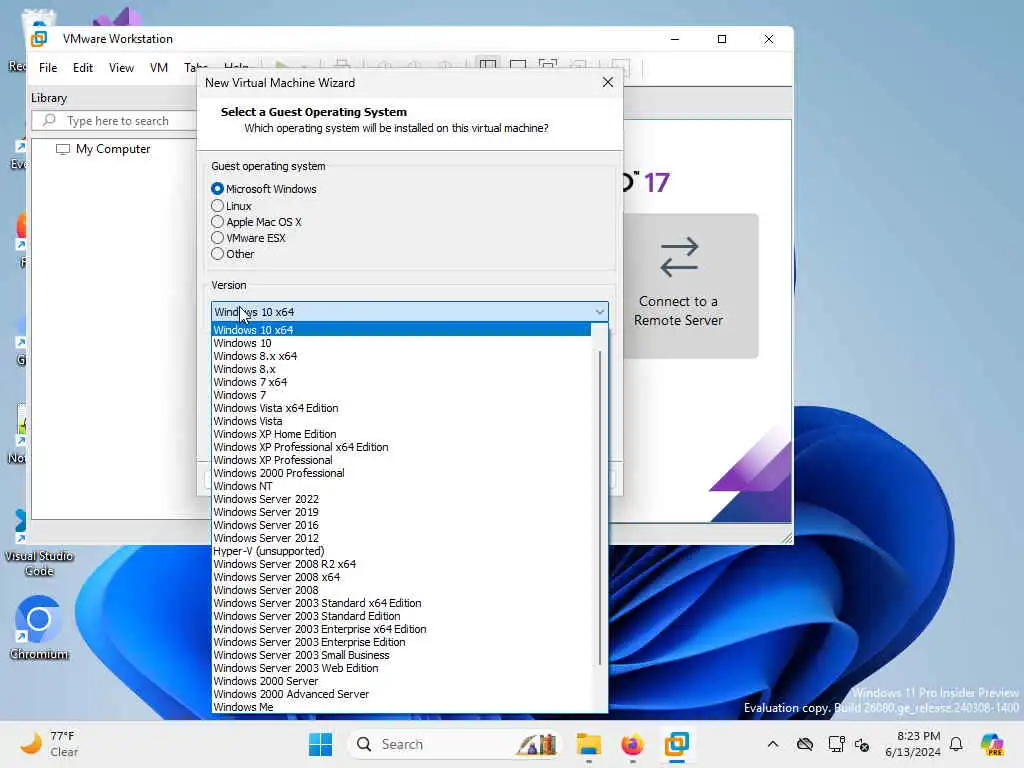The image size is (1024, 768).
Task: Choose Windows Server 2003 Standard Edition
Action: [x=401, y=616]
